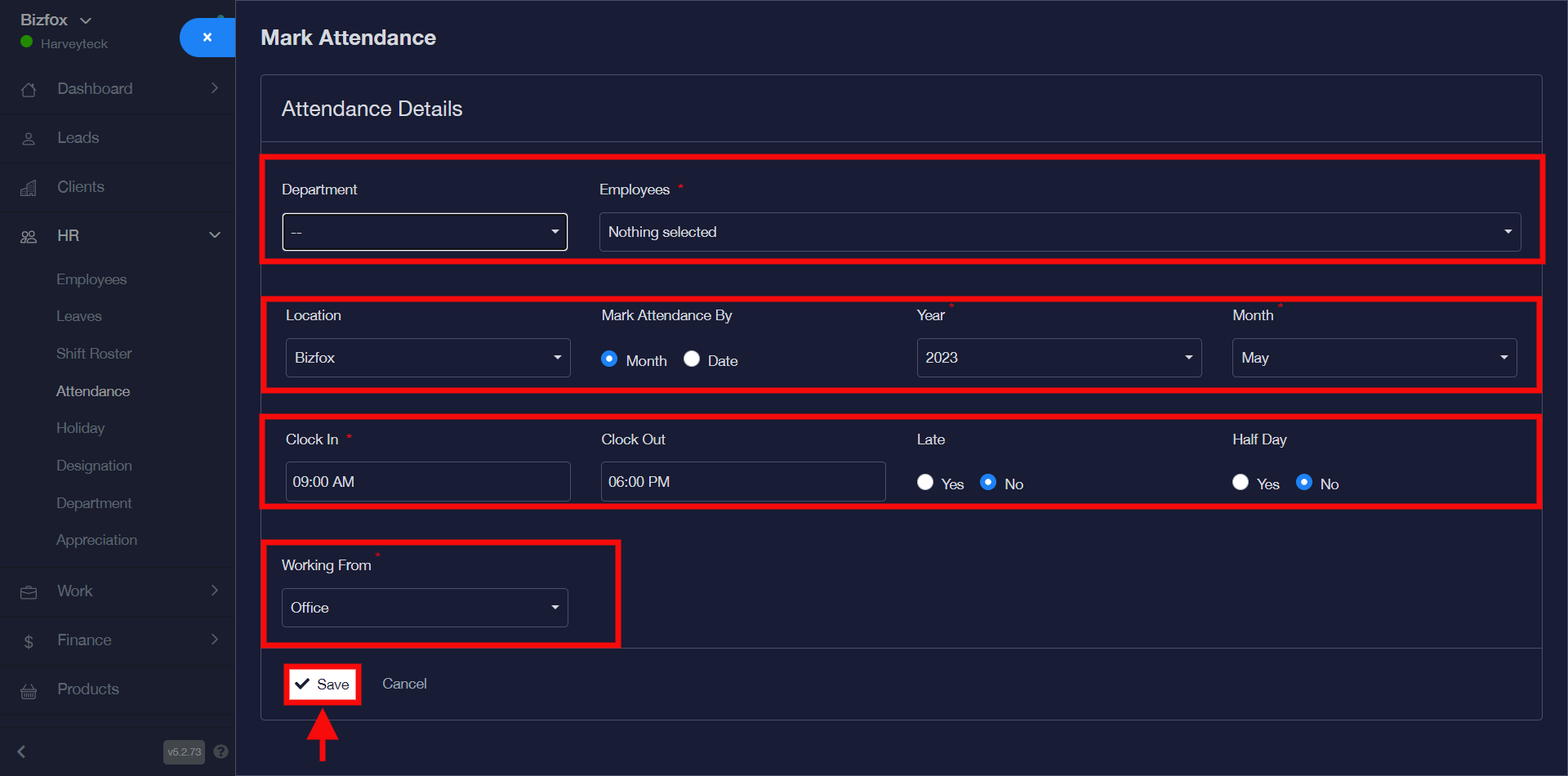Image resolution: width=1568 pixels, height=776 pixels.
Task: Select the Date radio for Mark Attendance By
Action: (692, 359)
